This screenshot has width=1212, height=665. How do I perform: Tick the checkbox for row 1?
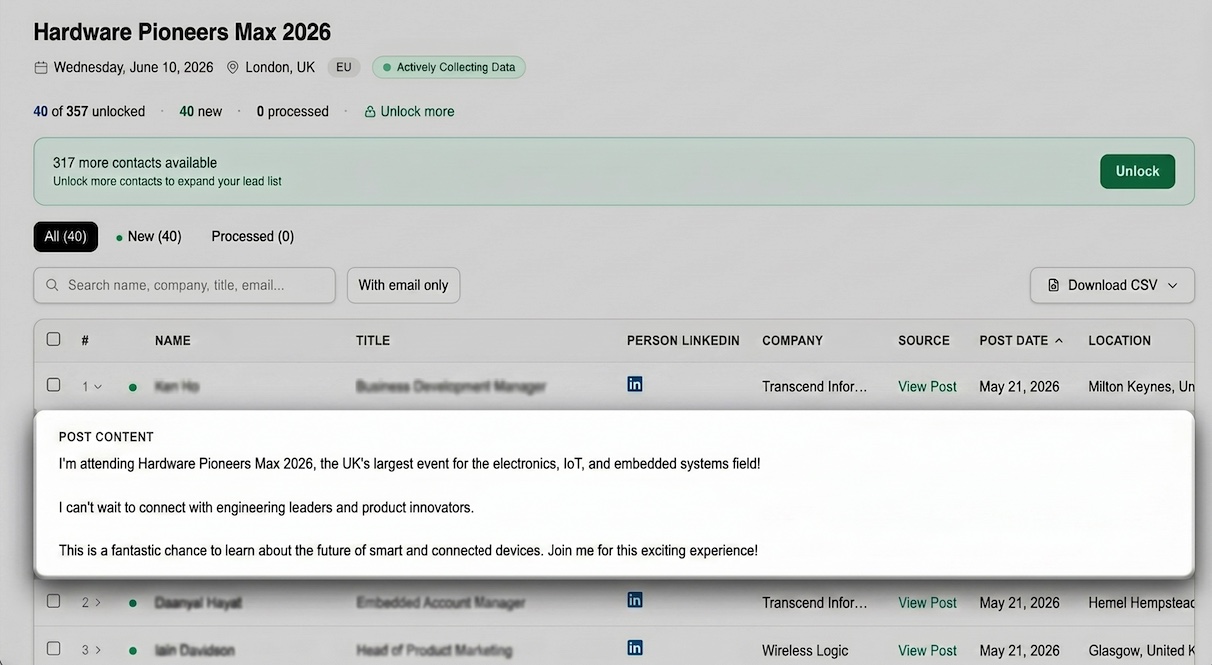[x=54, y=385]
